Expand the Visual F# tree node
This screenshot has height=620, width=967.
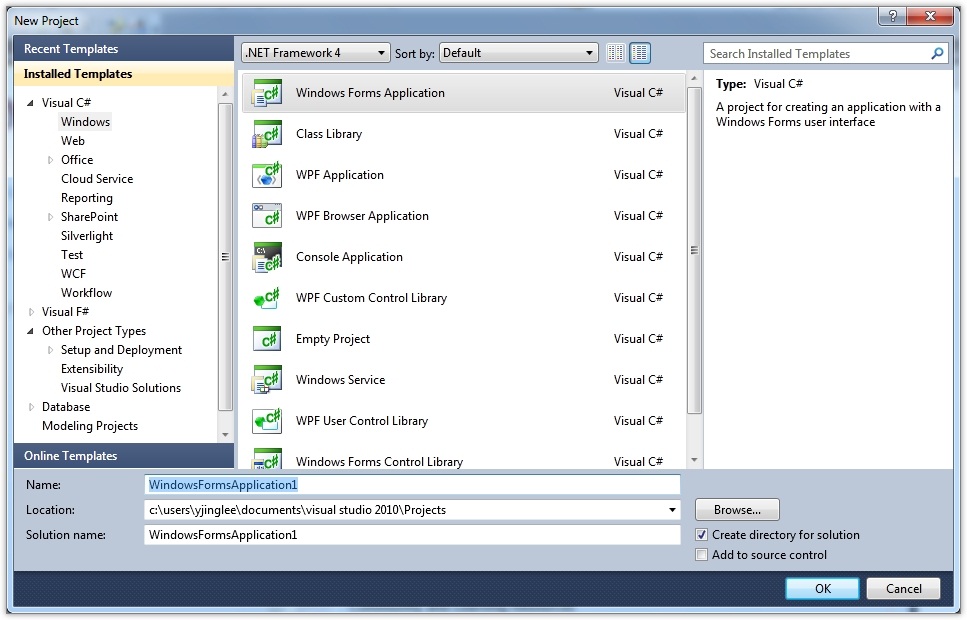[x=31, y=312]
